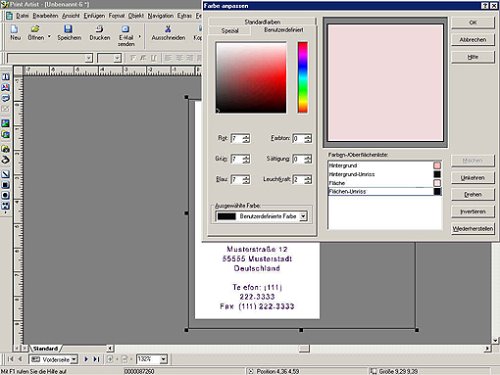Screen dimensions: 500x375
Task: Open the Einfügen menu
Action: pos(94,16)
